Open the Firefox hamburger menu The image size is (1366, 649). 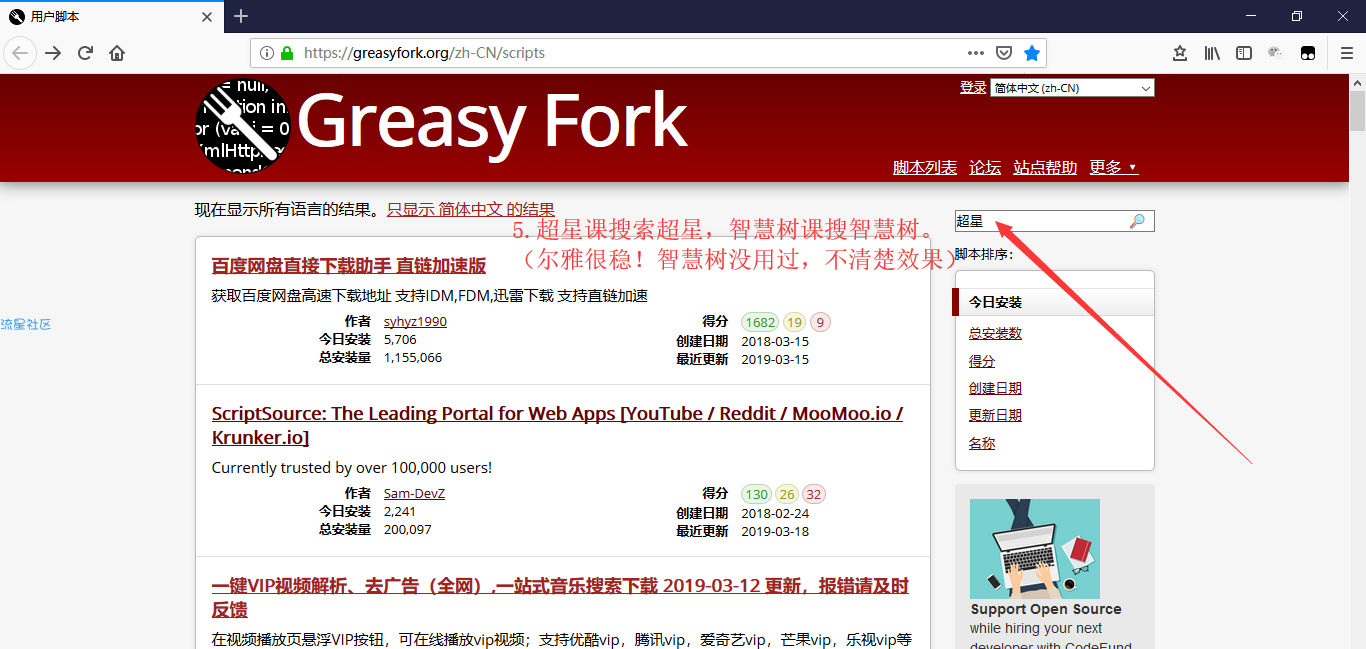pos(1346,53)
